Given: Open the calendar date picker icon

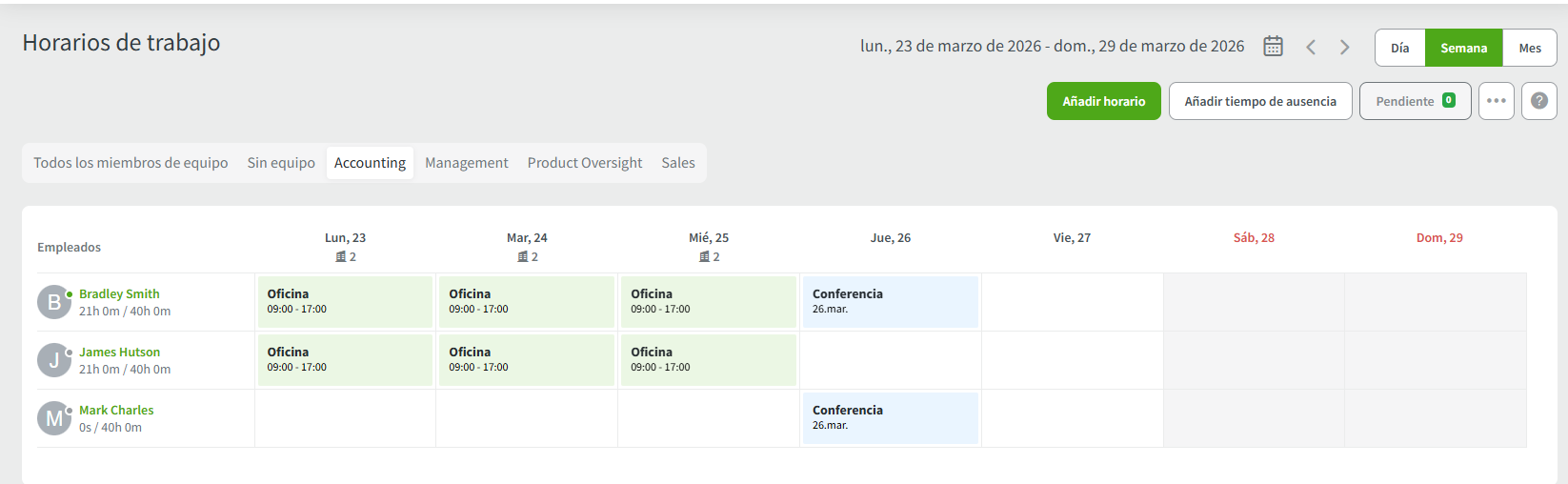Looking at the screenshot, I should 1273,47.
